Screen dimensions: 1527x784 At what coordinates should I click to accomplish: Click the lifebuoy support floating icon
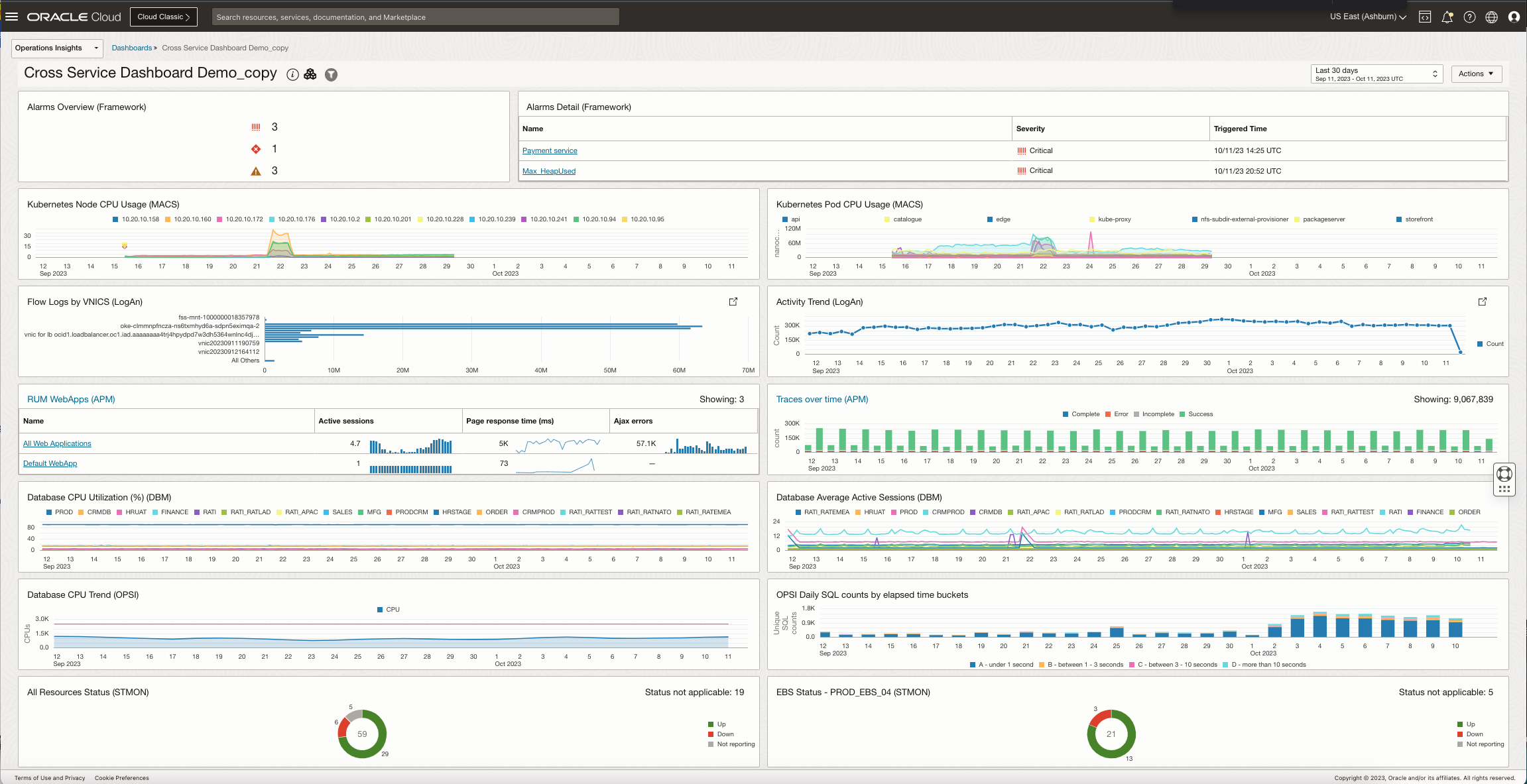(x=1504, y=473)
